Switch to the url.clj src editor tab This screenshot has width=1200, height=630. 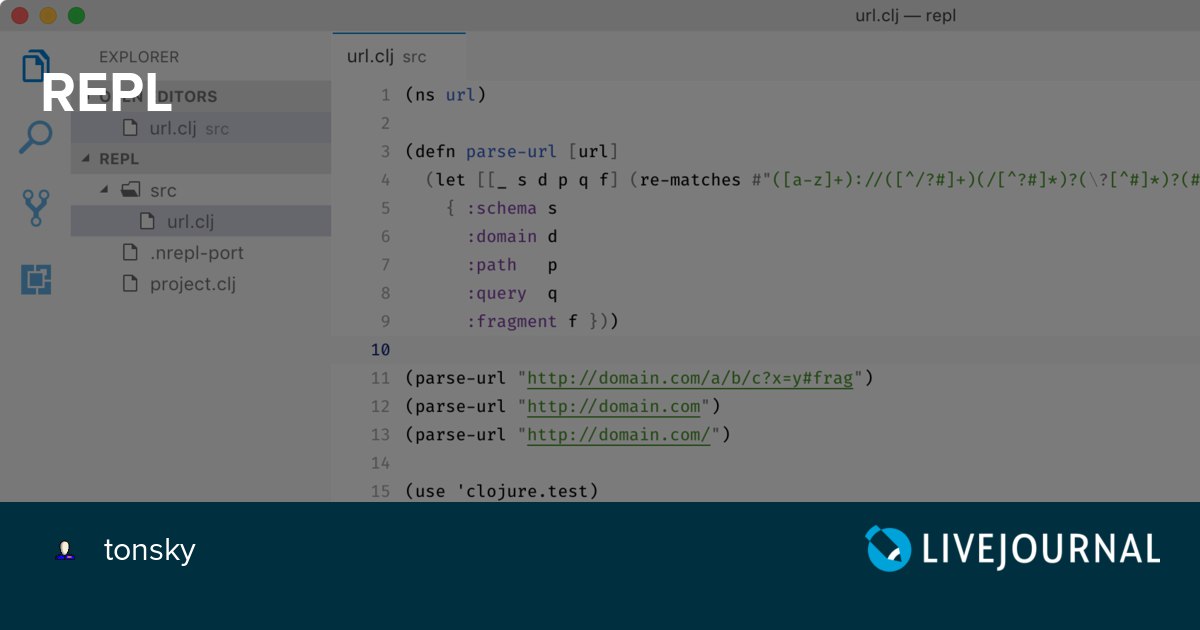point(398,56)
